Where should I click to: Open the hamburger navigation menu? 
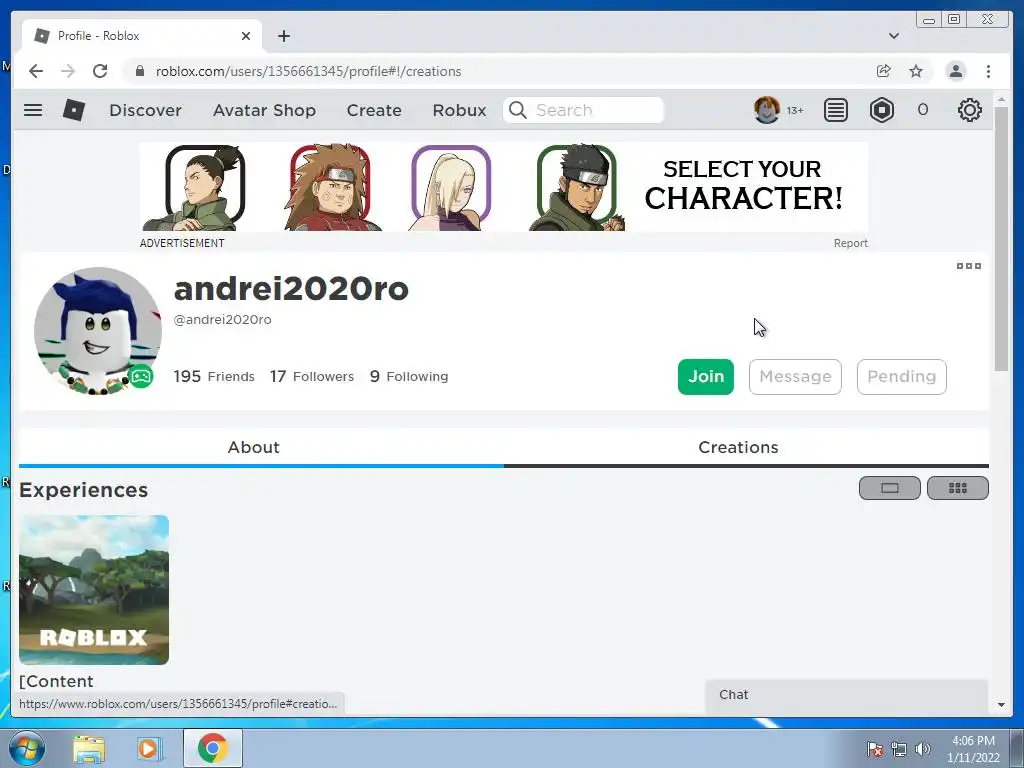33,110
